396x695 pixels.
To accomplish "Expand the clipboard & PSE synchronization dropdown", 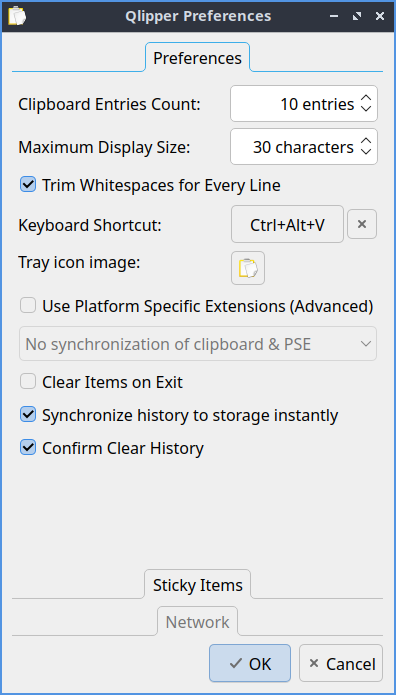I will [x=198, y=344].
